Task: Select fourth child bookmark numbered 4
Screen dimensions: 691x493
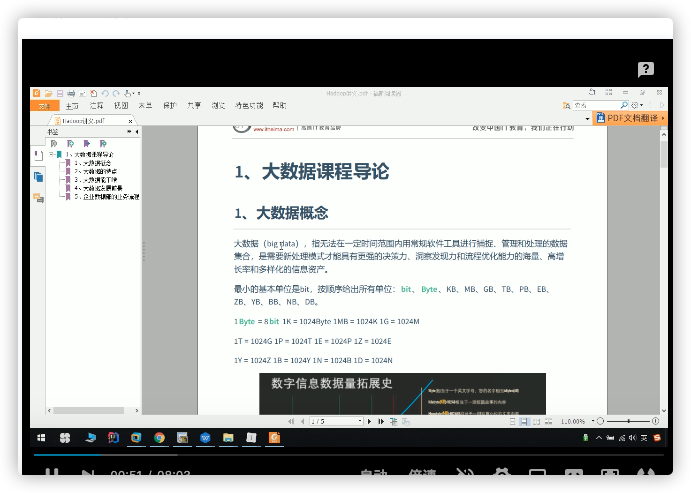Action: pos(98,188)
